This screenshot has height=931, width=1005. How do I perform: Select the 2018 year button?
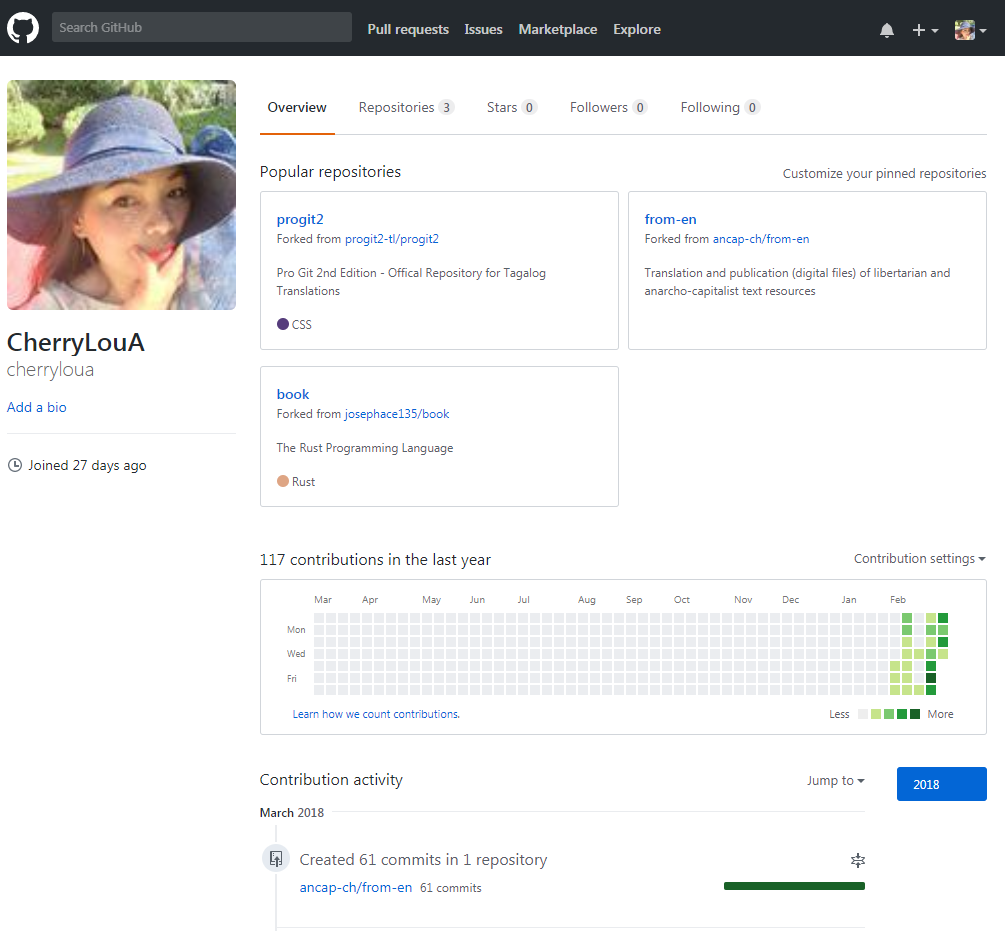coord(942,784)
